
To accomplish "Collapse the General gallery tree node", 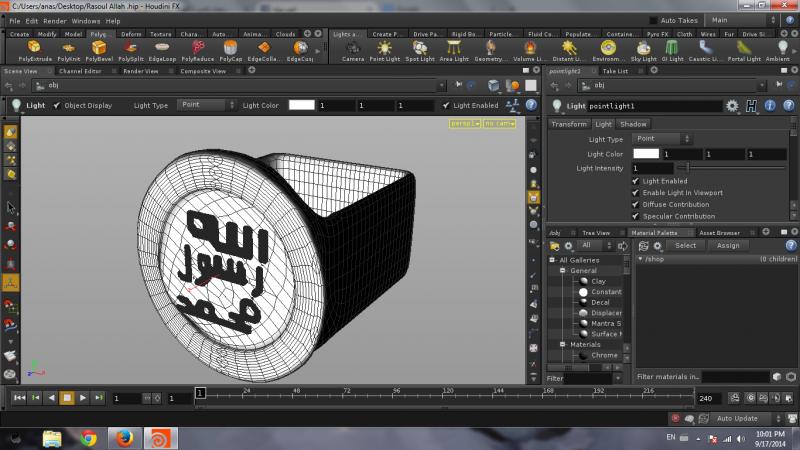I will [x=563, y=271].
